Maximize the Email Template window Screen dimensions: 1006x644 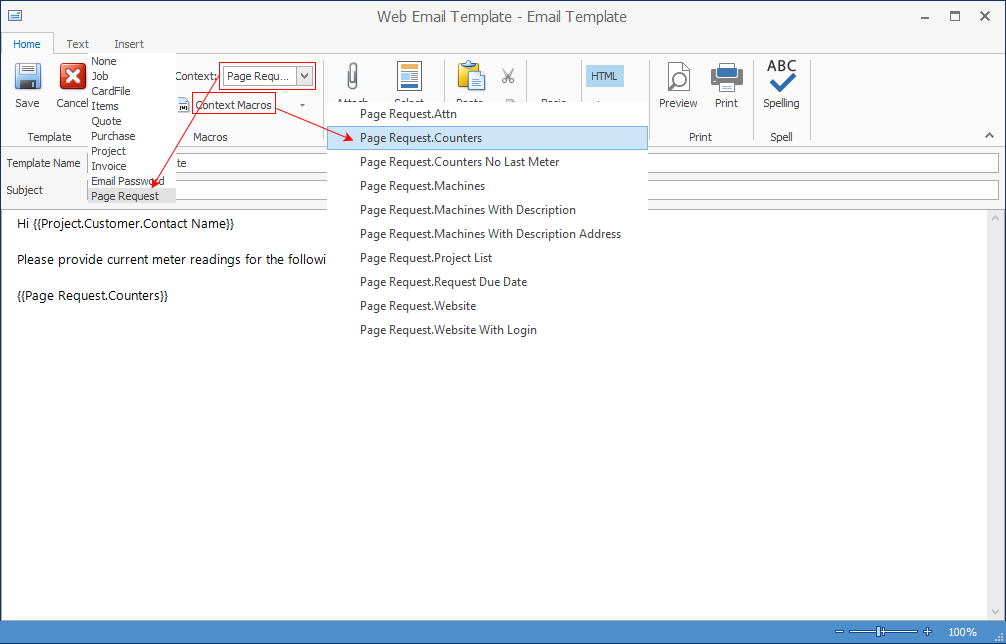(x=955, y=16)
